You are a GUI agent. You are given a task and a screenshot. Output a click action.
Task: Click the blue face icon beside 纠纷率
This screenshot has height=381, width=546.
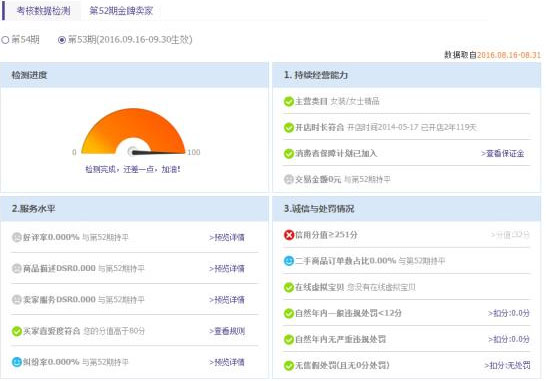click(17, 362)
